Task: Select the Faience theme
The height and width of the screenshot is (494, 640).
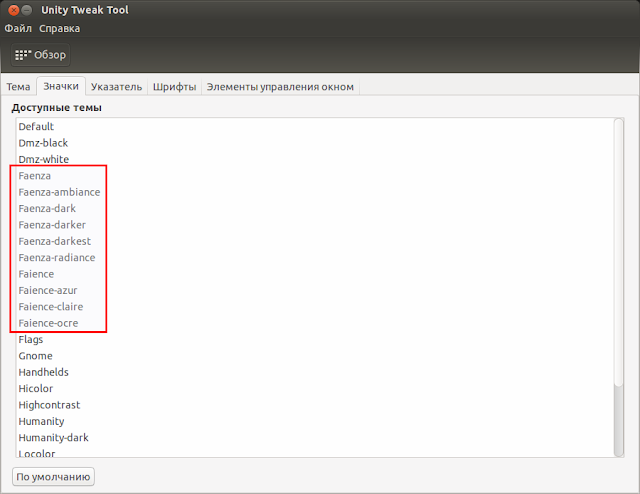Action: [315, 274]
